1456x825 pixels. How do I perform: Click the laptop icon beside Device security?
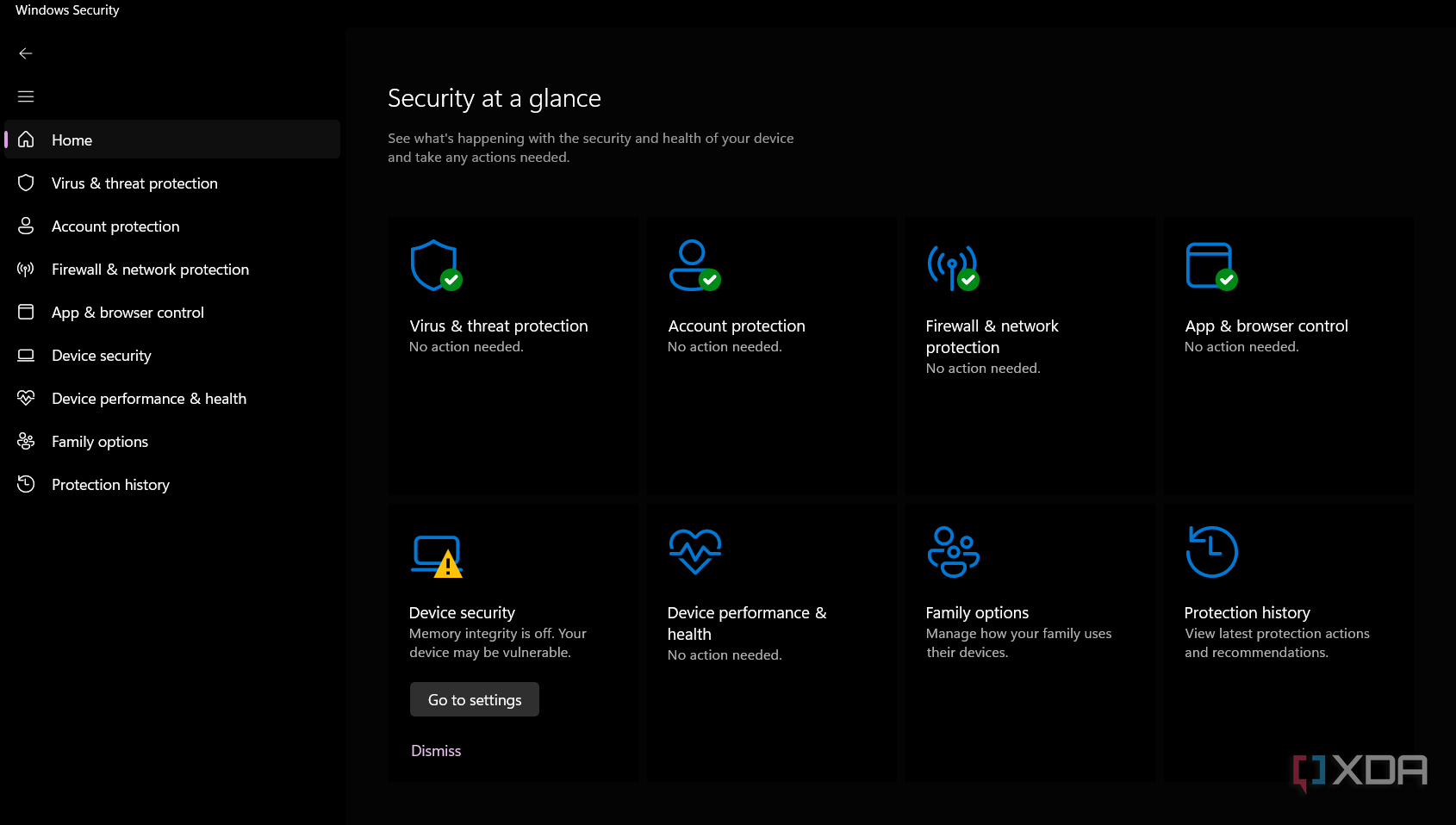26,355
